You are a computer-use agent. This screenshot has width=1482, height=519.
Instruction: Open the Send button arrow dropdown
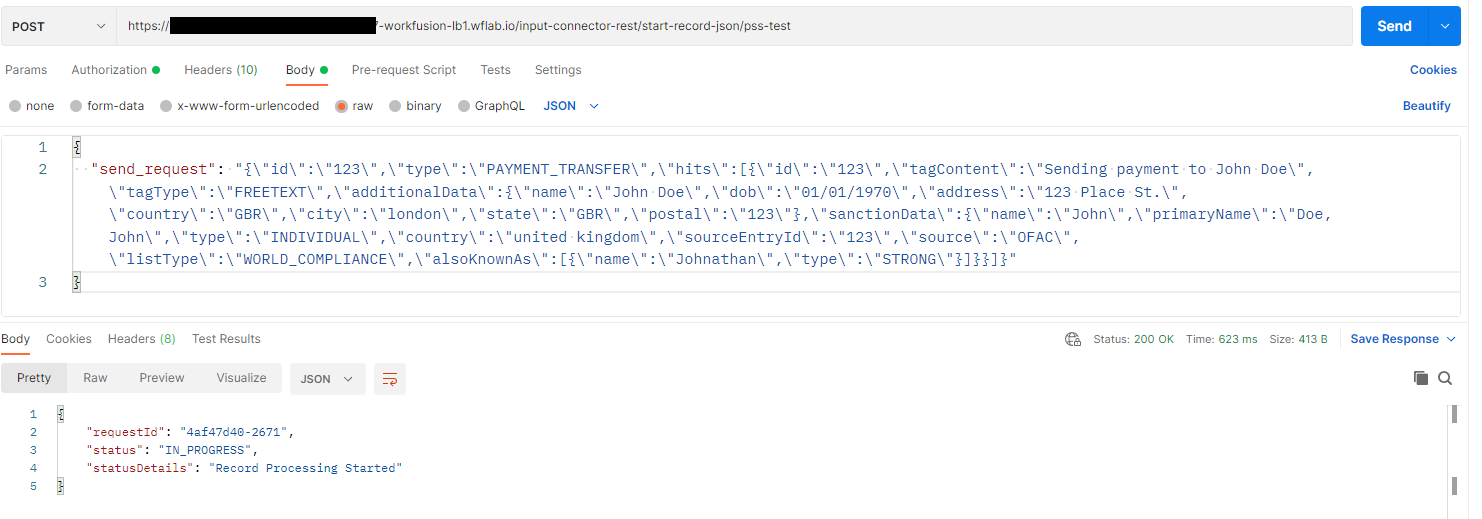[1444, 26]
